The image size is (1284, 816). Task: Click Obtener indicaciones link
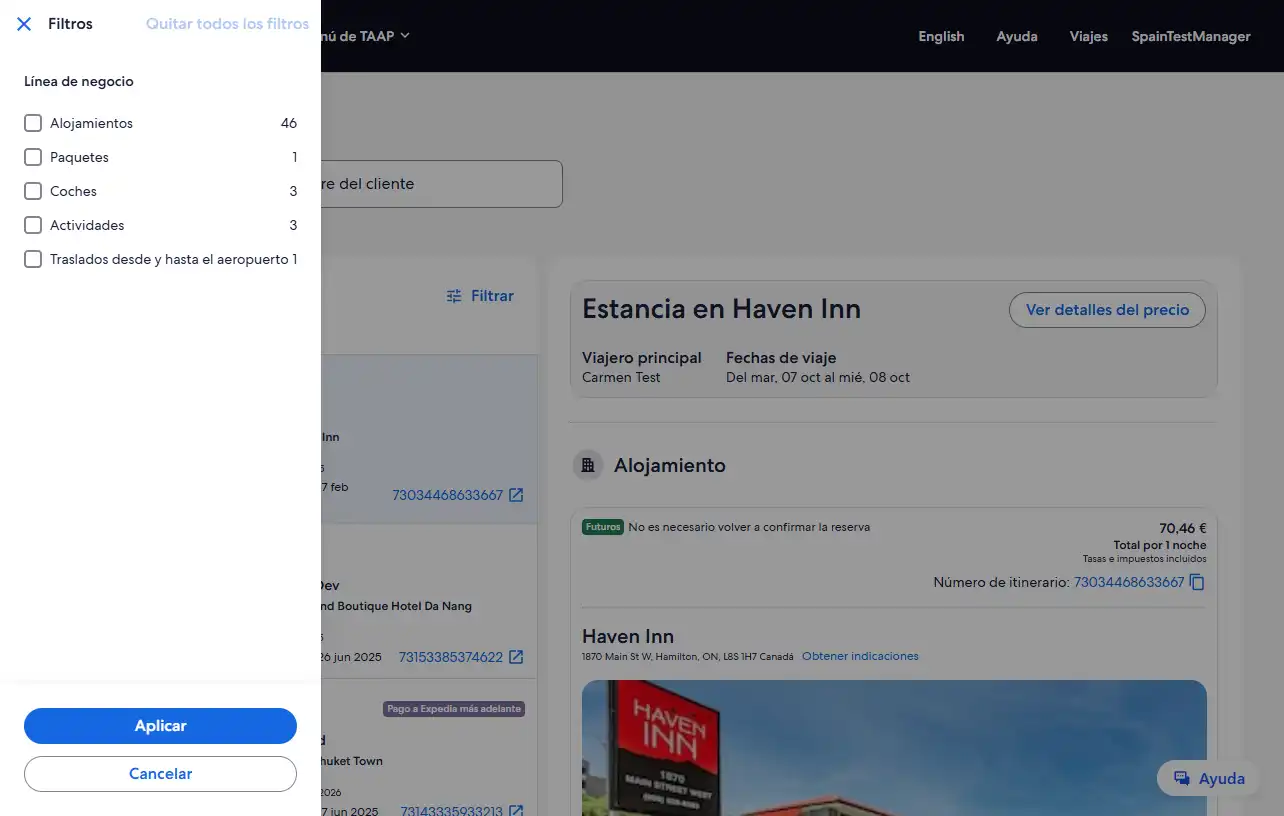[x=860, y=656]
